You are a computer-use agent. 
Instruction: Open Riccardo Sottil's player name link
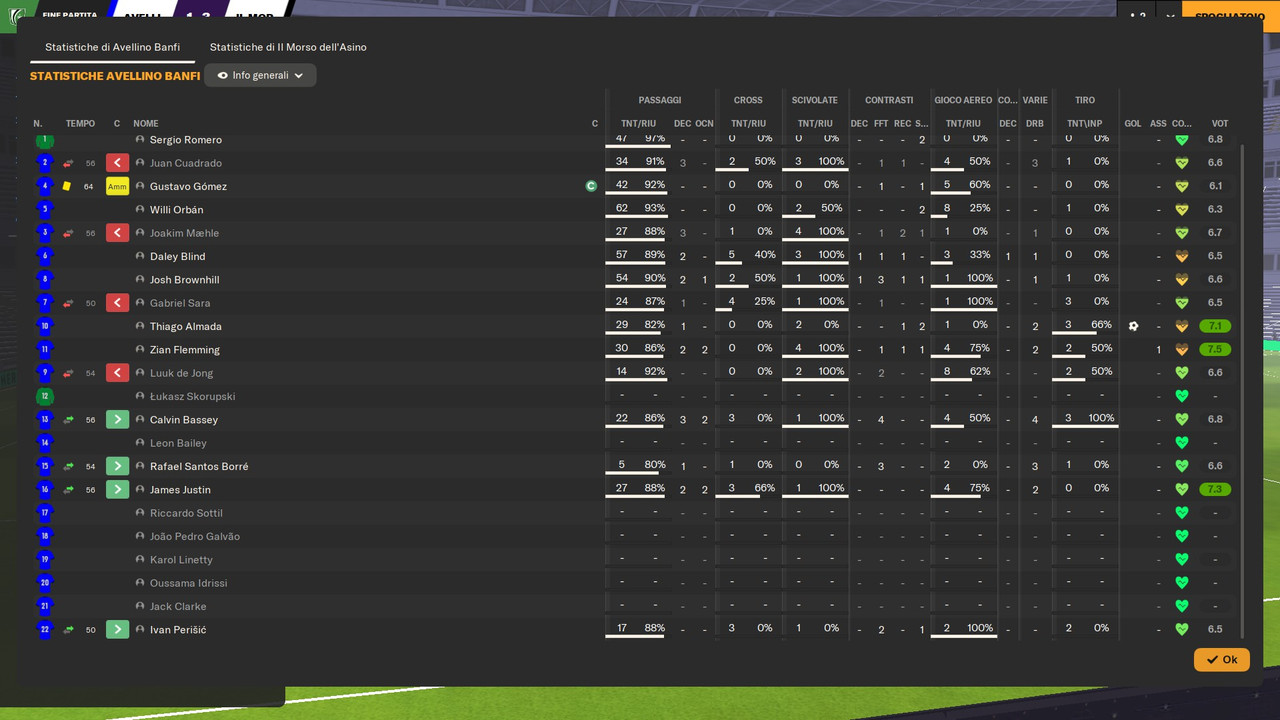point(186,513)
